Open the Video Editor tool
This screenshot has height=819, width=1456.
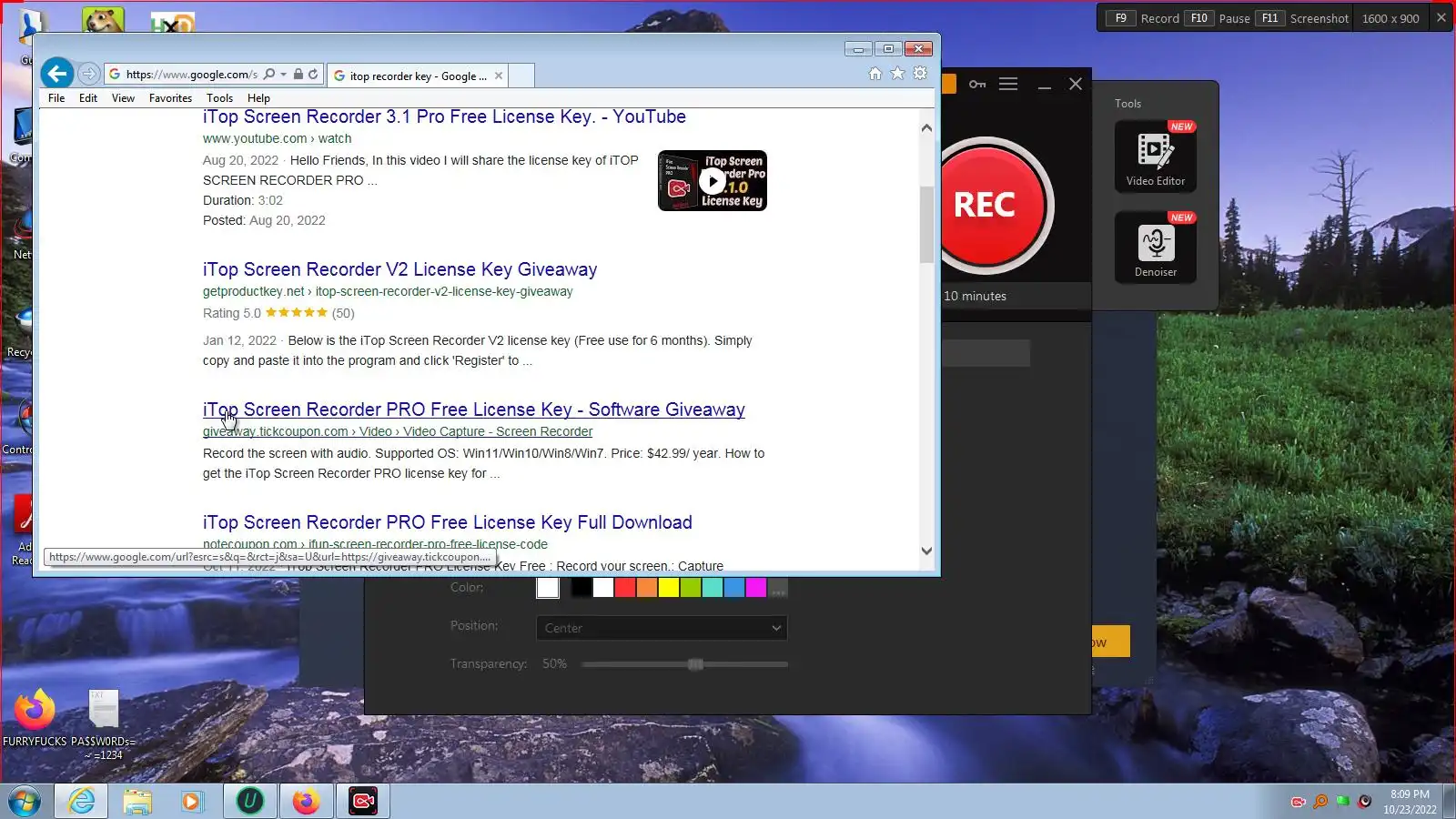1156,156
